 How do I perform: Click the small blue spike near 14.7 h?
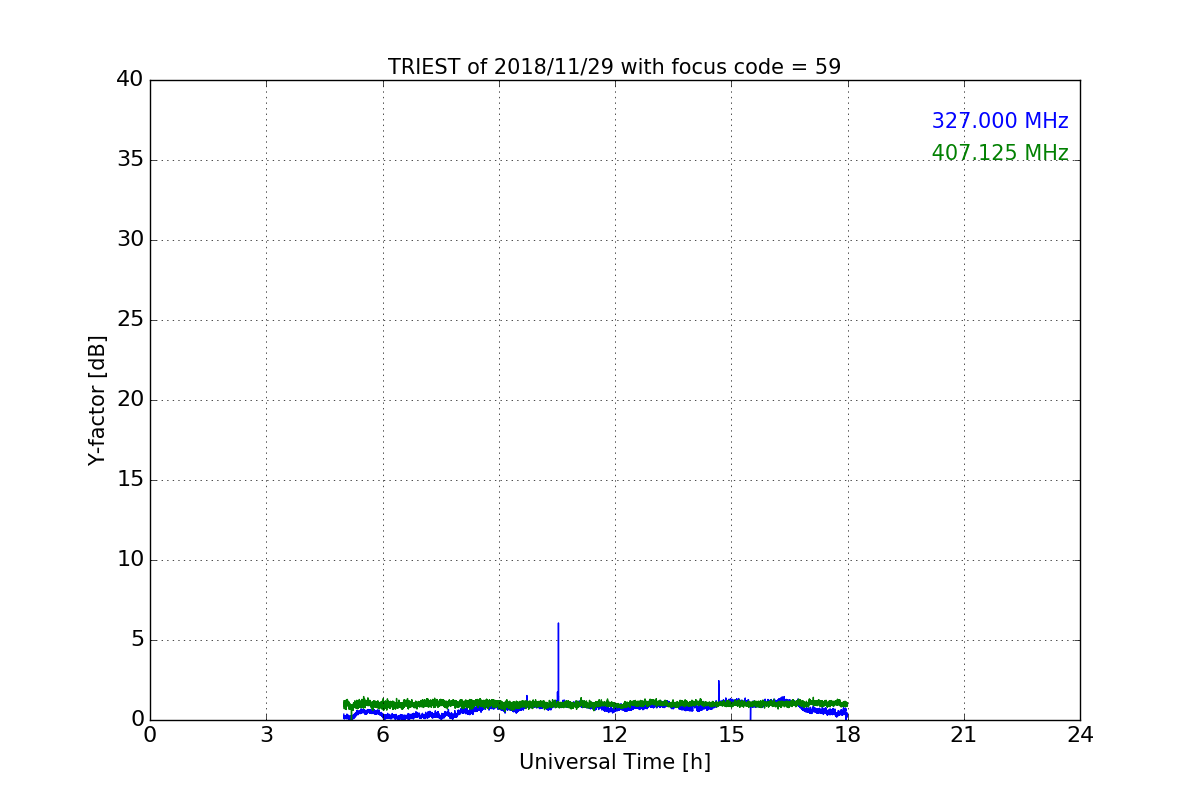pos(719,691)
